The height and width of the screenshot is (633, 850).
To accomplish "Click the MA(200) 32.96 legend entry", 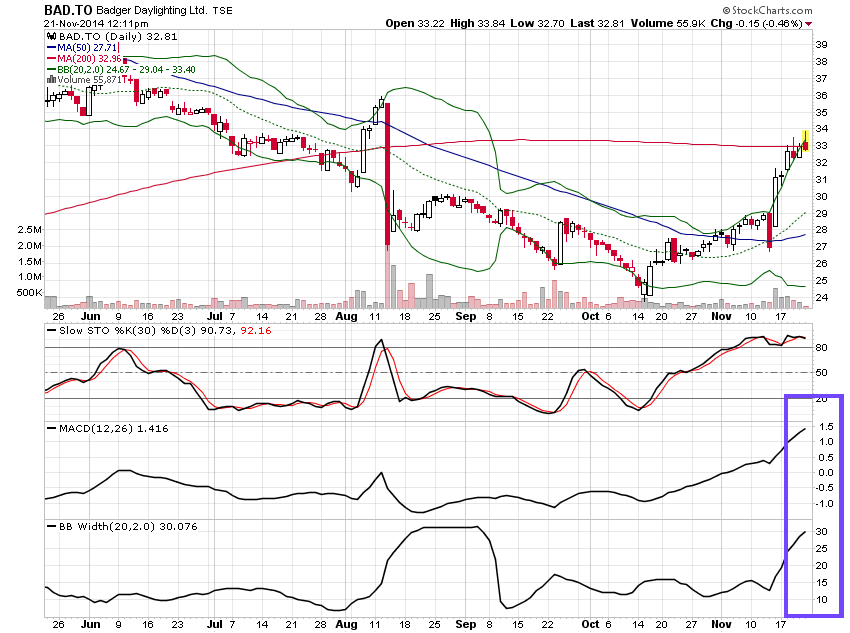I will (89, 59).
